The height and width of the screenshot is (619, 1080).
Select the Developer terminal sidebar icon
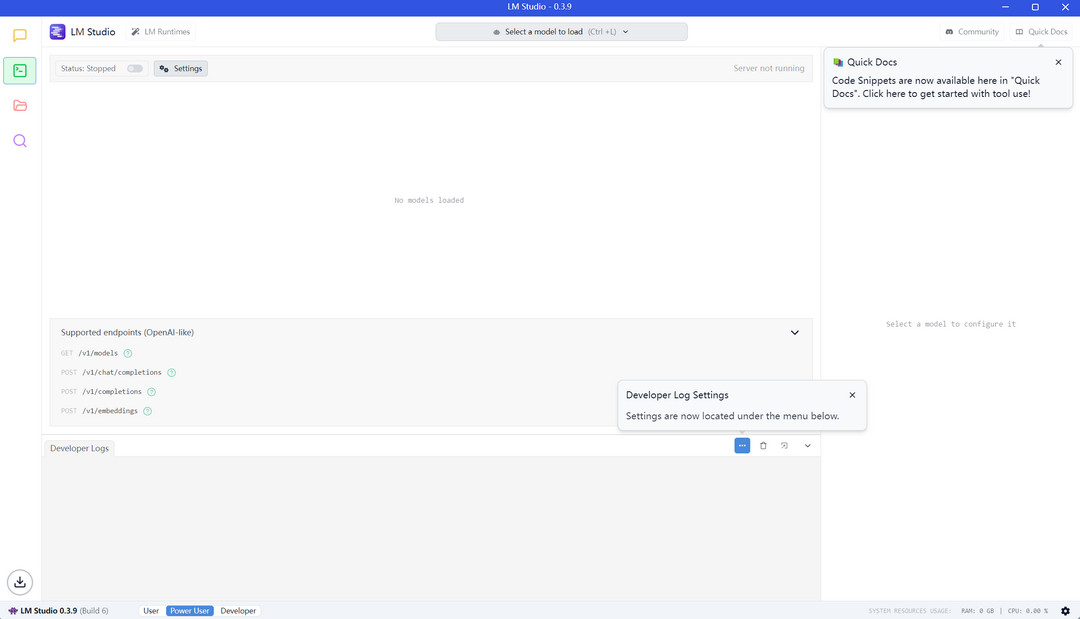coord(20,70)
